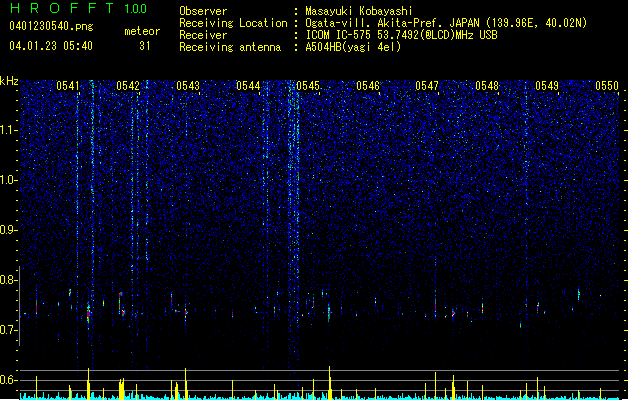Click the 0.8 frequency axis label
This screenshot has height=400, width=629.
(9, 280)
